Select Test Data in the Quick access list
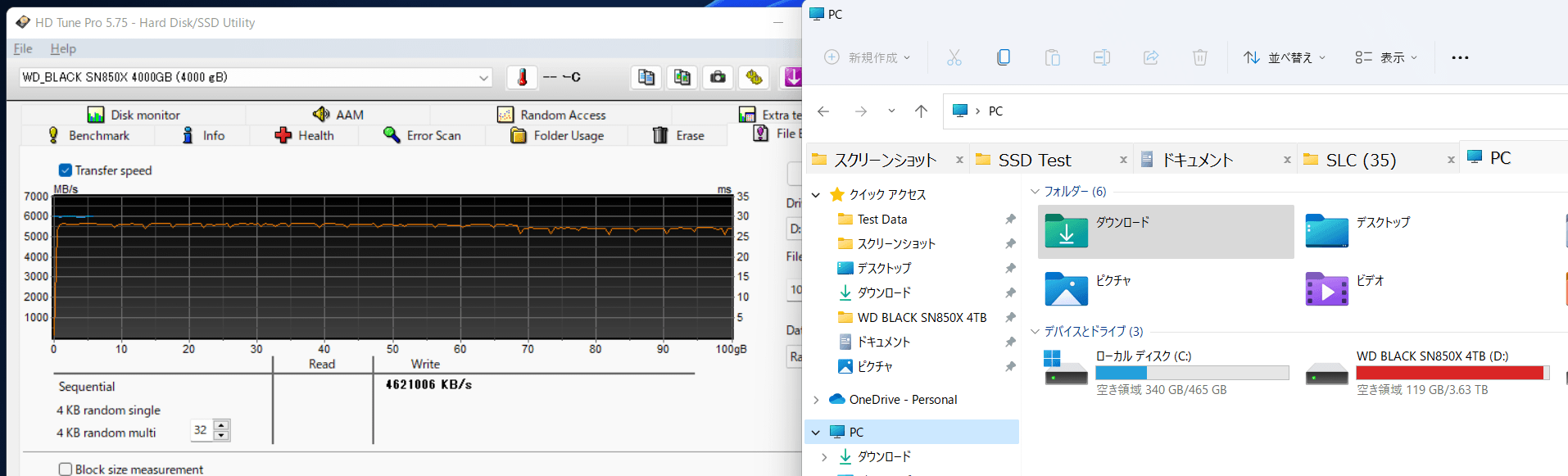This screenshot has height=476, width=1568. click(881, 220)
